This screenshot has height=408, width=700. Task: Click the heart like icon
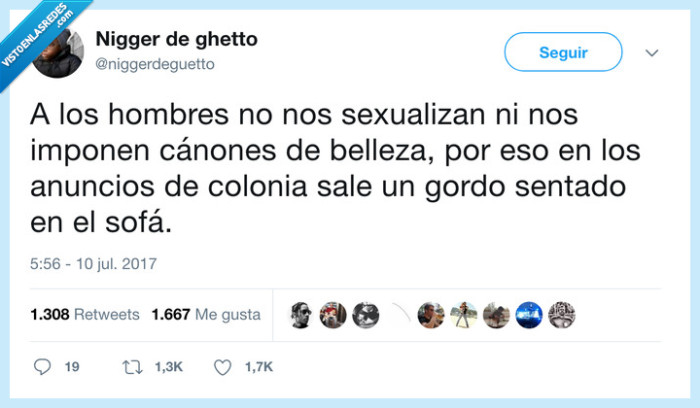click(x=222, y=367)
